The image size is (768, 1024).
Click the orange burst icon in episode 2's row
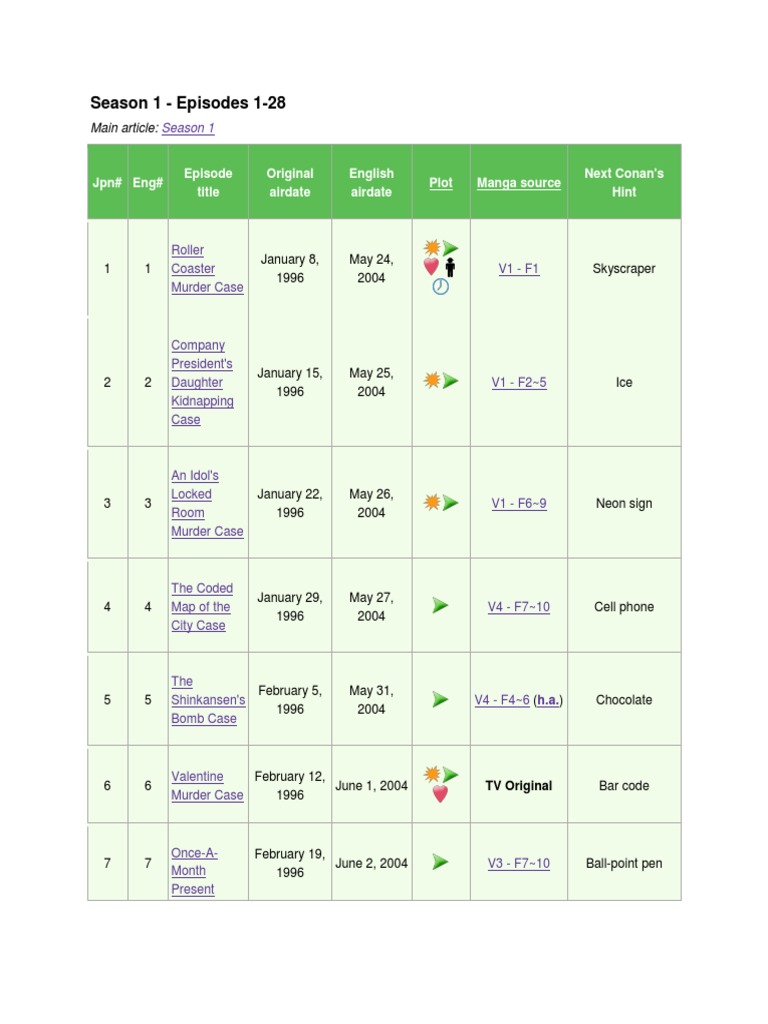click(x=432, y=380)
